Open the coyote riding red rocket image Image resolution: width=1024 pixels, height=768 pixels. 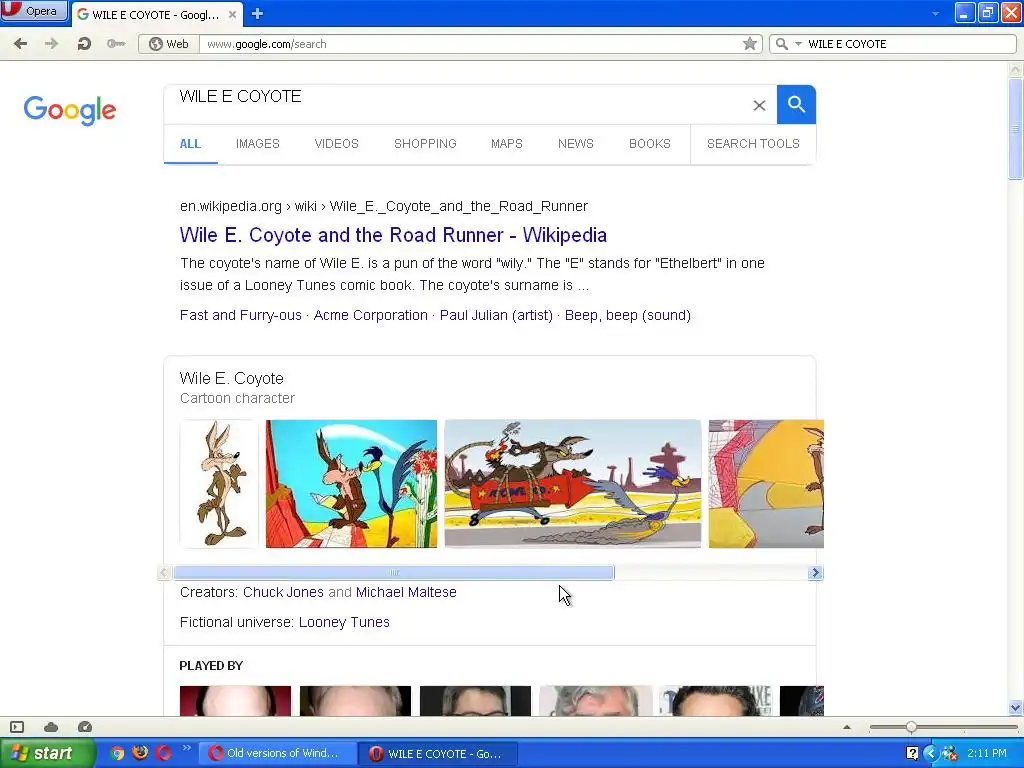(573, 484)
